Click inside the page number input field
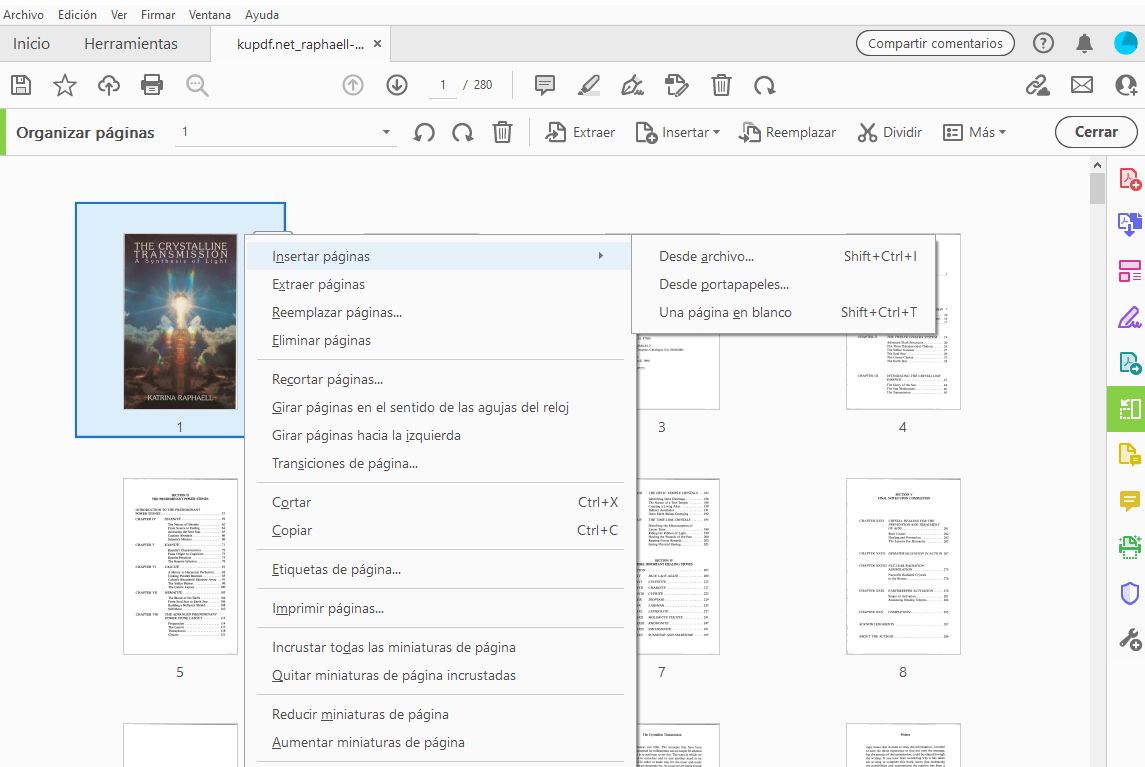This screenshot has width=1145, height=767. click(x=442, y=85)
